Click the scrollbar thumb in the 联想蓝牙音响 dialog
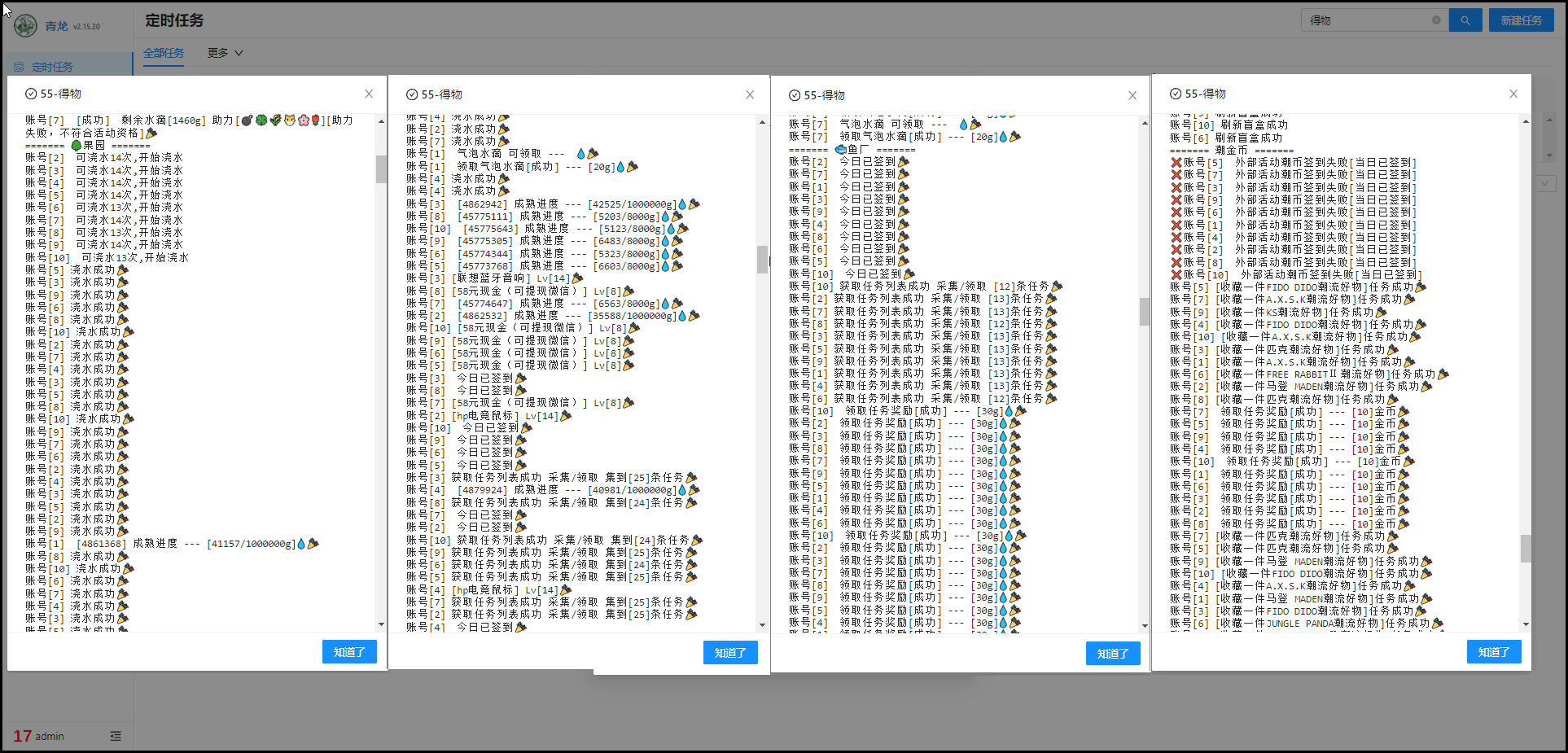 click(x=762, y=260)
